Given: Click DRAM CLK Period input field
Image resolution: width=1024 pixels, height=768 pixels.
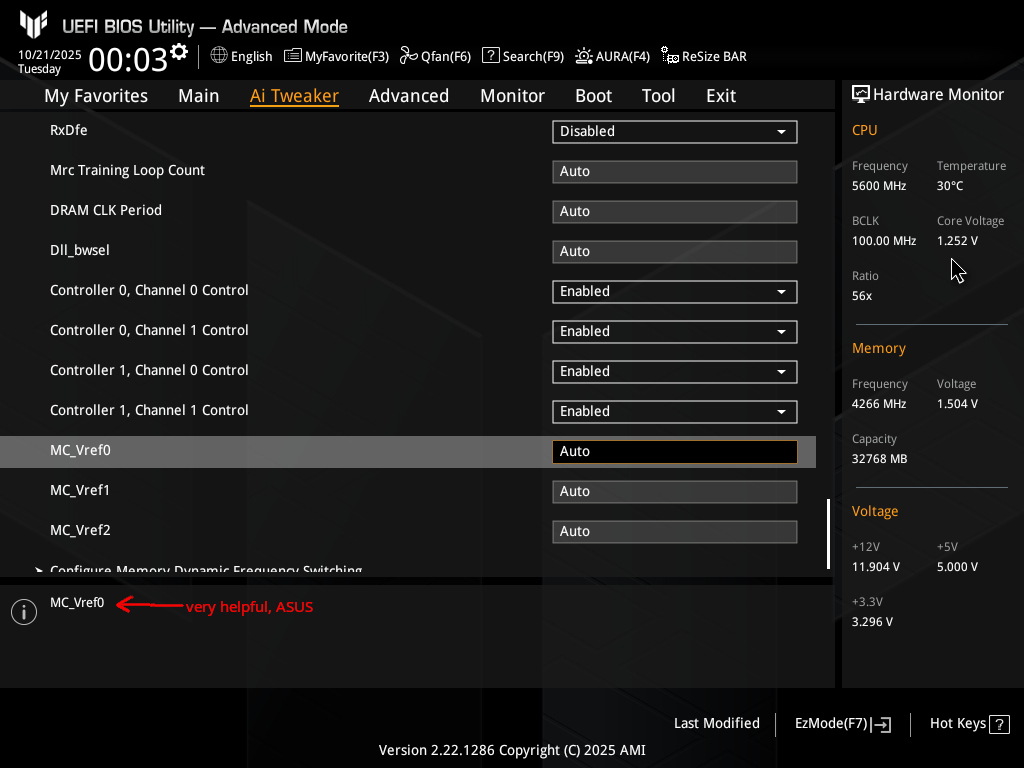Looking at the screenshot, I should 675,212.
